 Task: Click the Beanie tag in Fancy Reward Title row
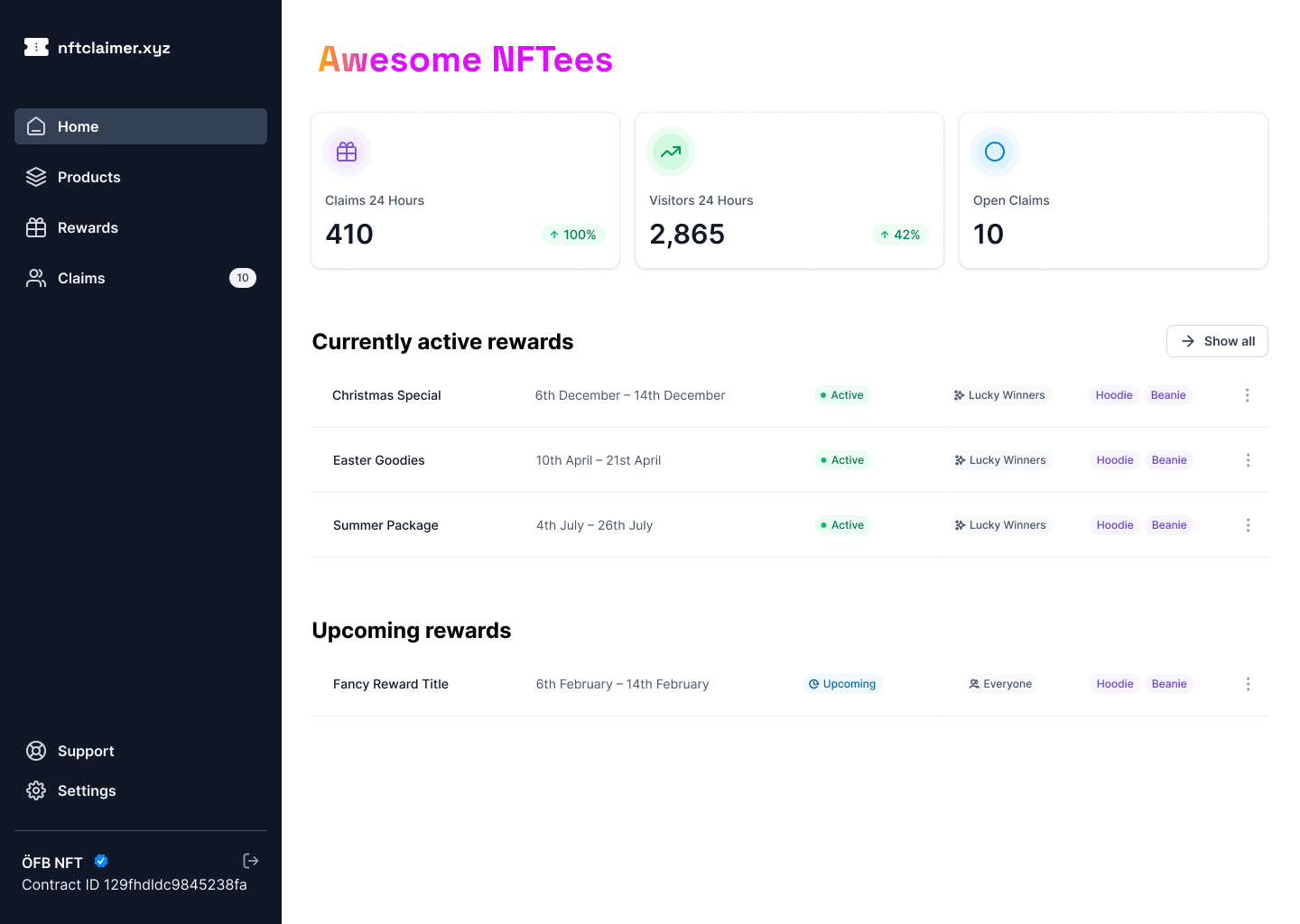click(1169, 684)
